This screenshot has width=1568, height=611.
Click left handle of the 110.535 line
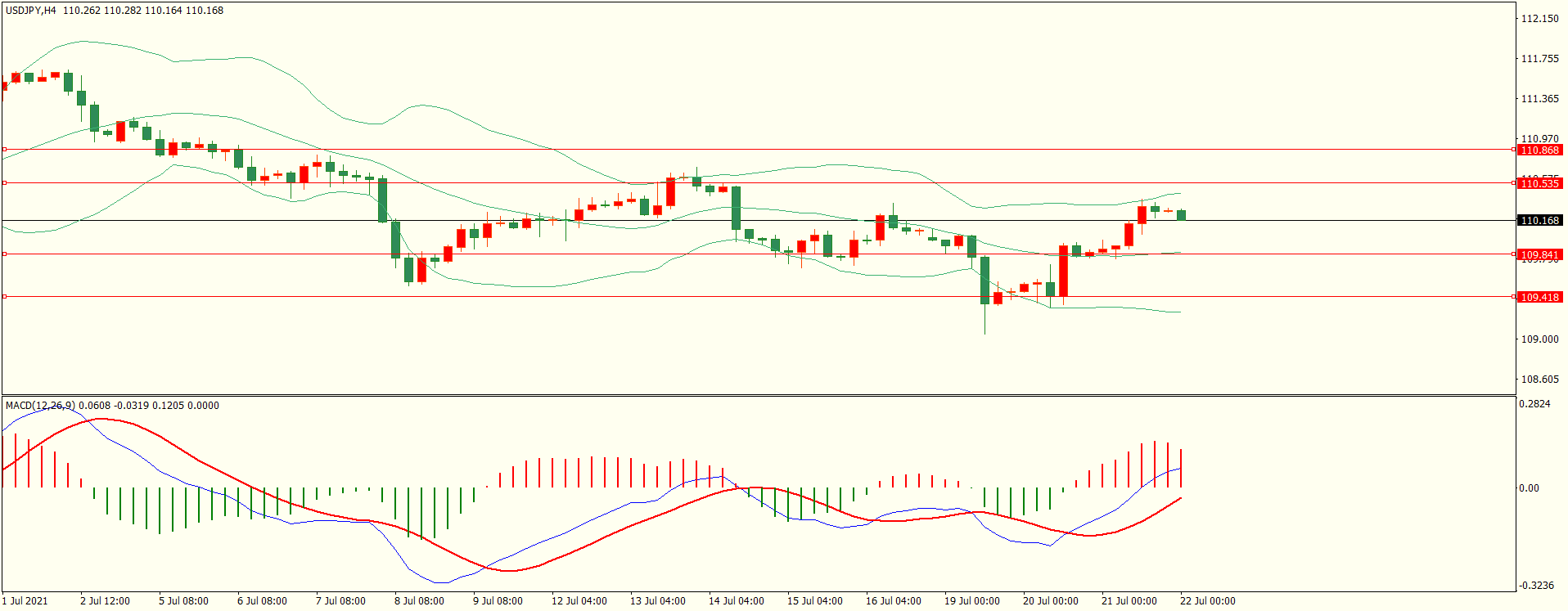point(4,183)
